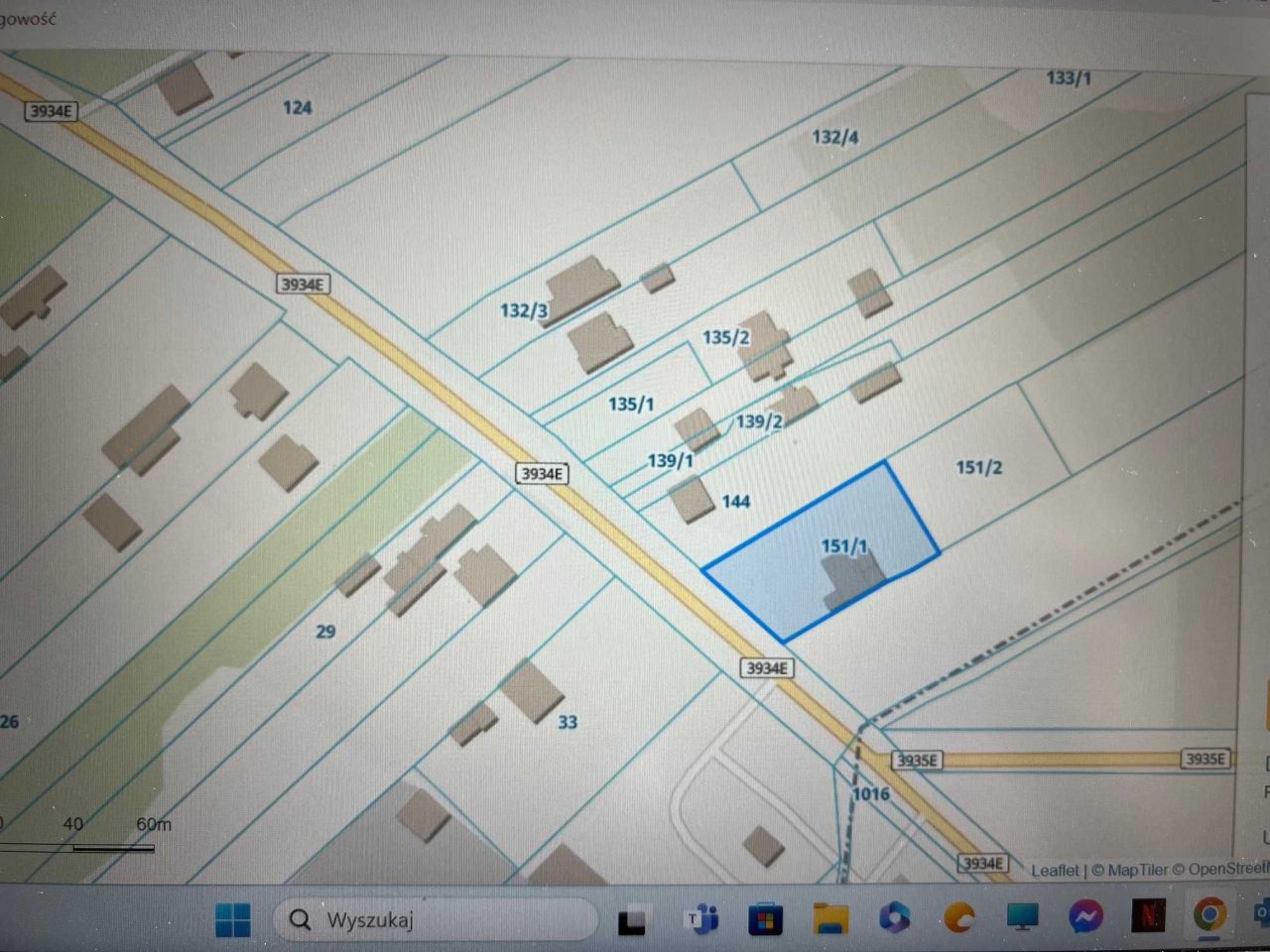This screenshot has width=1270, height=952.
Task: Click parcel label 139/1
Action: [x=670, y=461]
